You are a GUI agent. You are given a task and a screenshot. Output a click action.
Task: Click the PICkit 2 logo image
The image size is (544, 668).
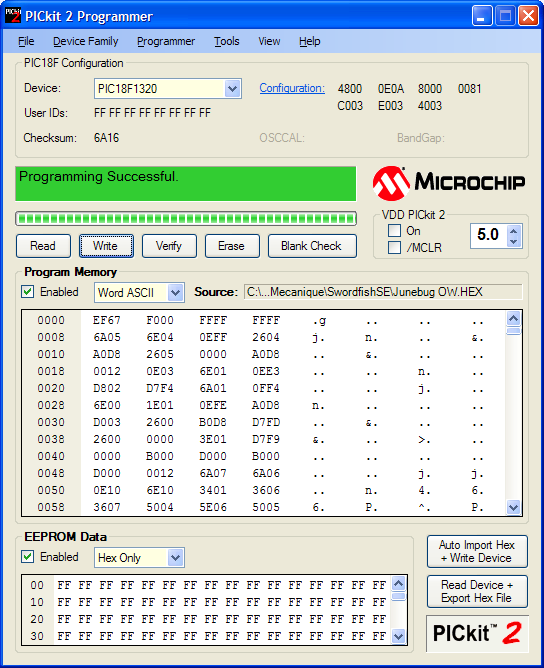click(x=477, y=633)
